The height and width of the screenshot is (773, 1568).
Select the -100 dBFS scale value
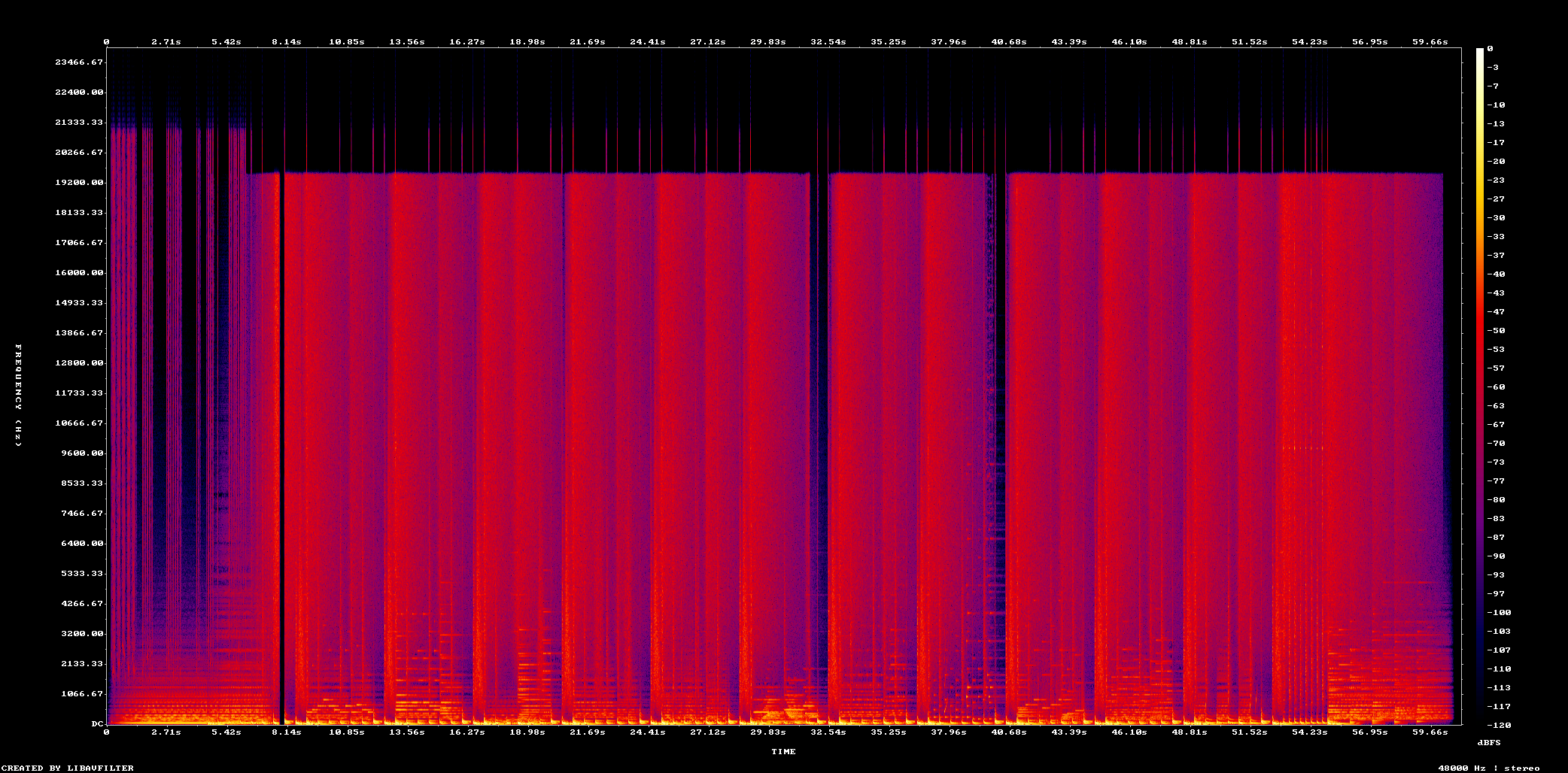(1499, 613)
